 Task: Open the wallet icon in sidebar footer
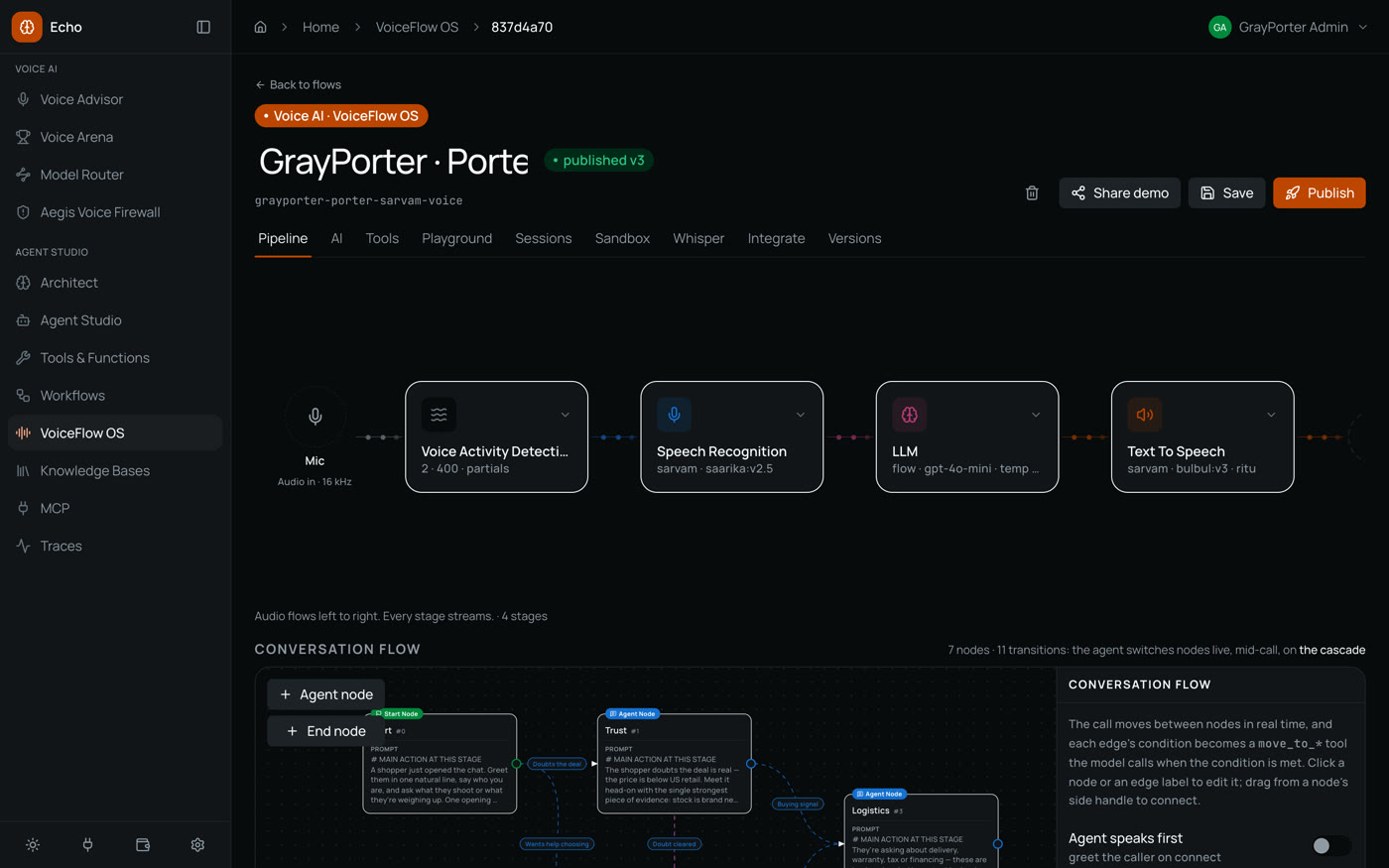(143, 845)
